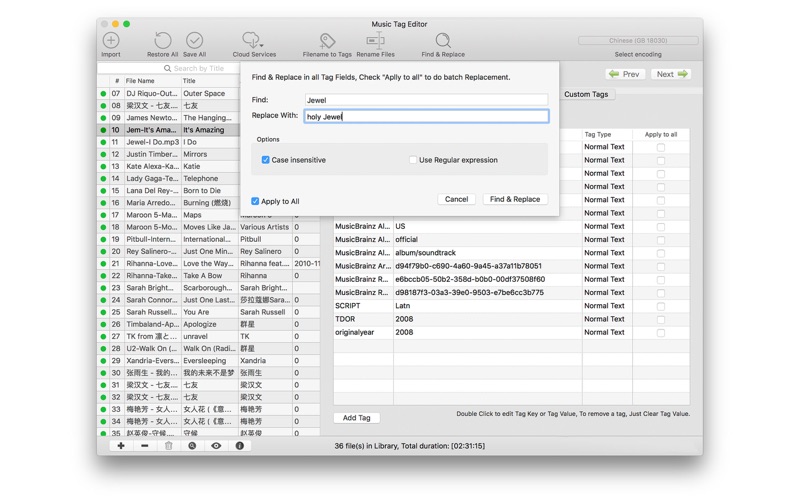This screenshot has width=800, height=500.
Task: Open the Chinese (GB 18030) encoding dropdown
Action: point(638,41)
